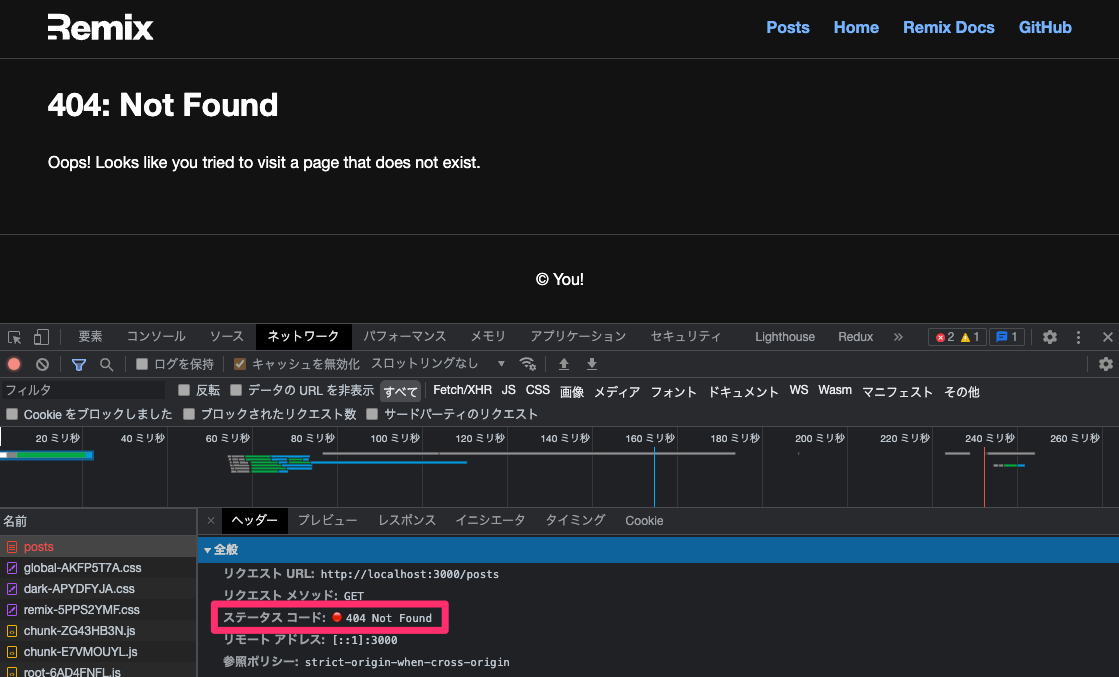Go to Home link
This screenshot has width=1119, height=677.
pyautogui.click(x=856, y=27)
